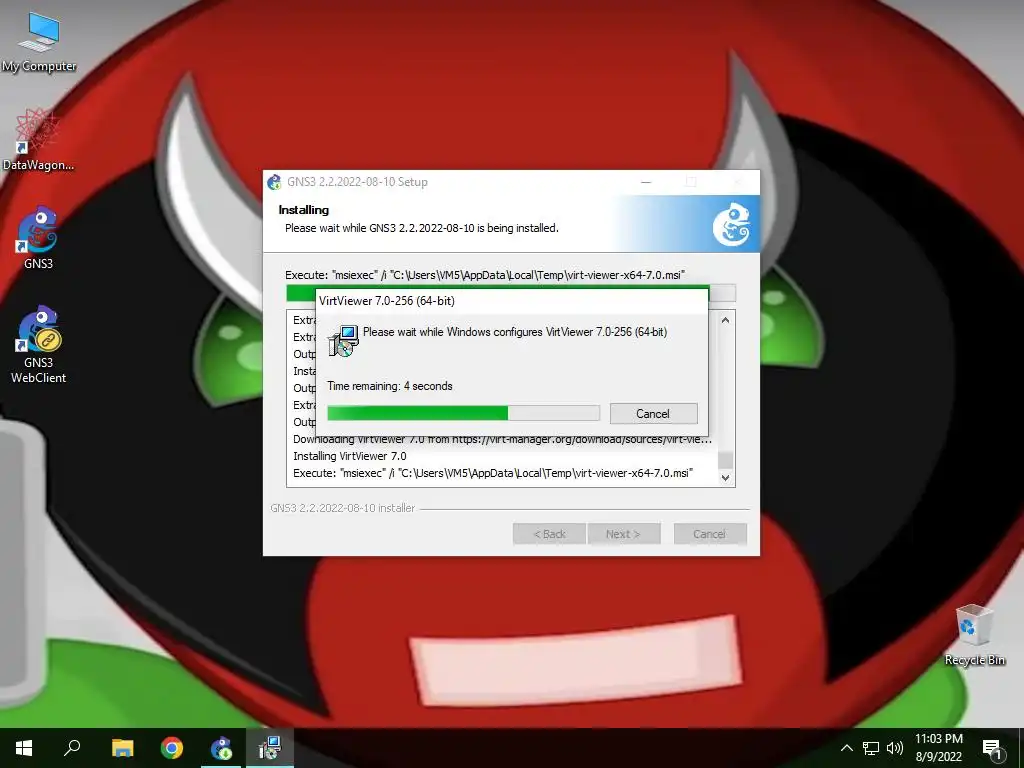Click the install log scroll up arrow

click(x=725, y=320)
